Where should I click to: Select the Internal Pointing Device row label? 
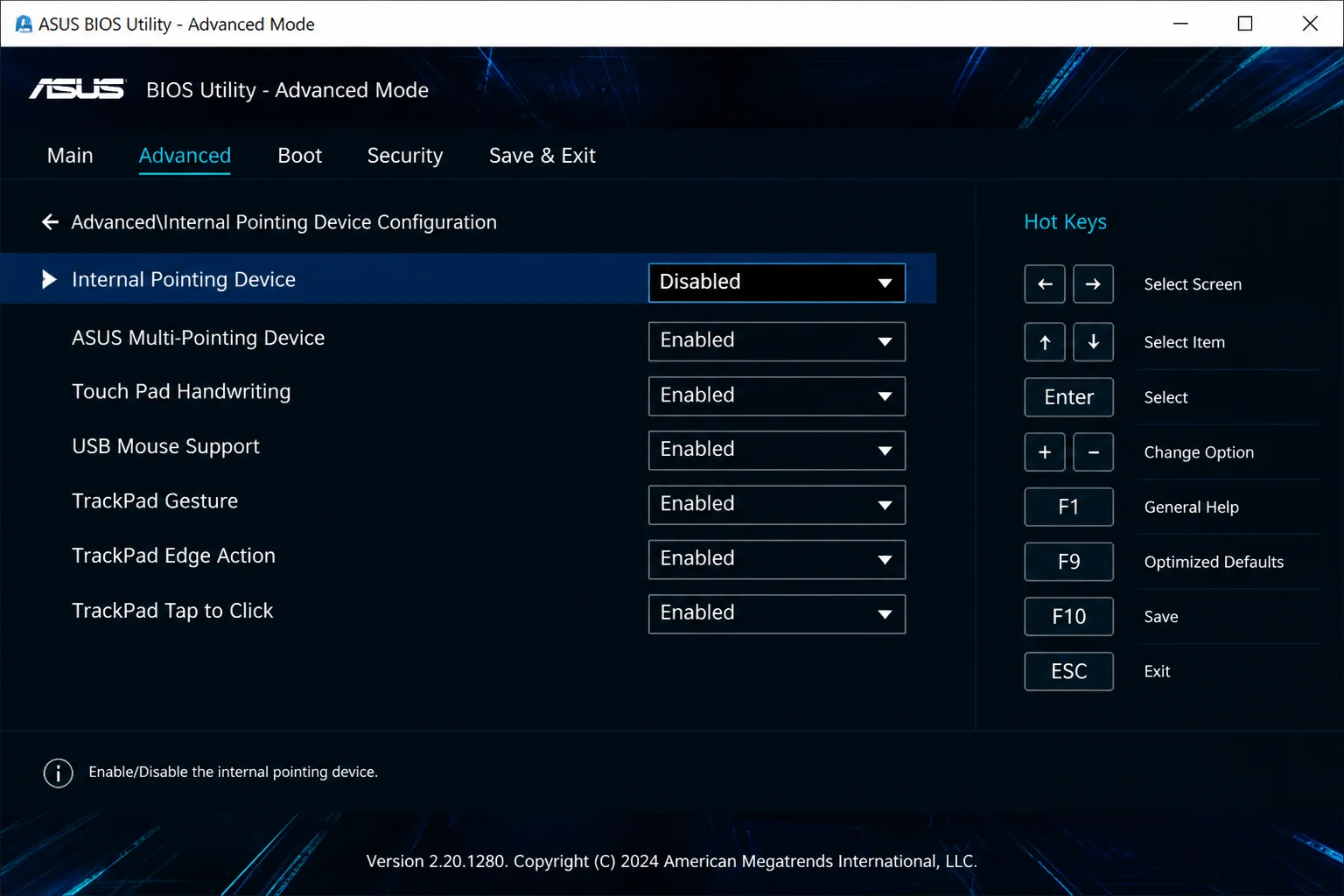pyautogui.click(x=184, y=279)
